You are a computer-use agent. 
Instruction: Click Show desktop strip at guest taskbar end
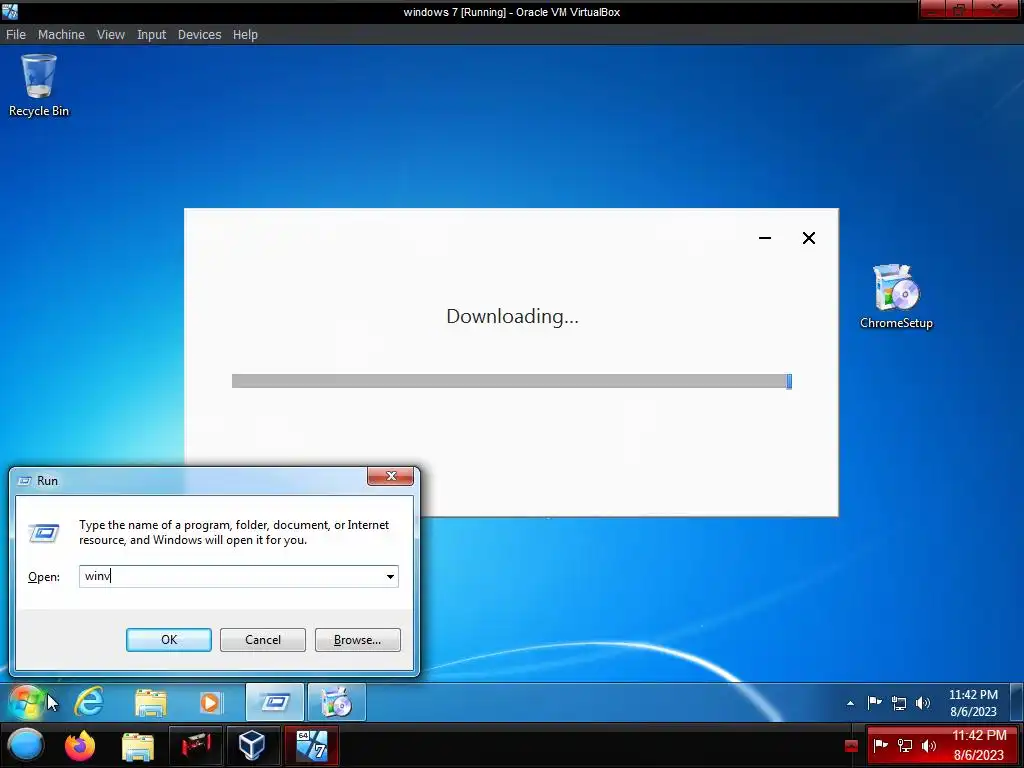[1017, 702]
